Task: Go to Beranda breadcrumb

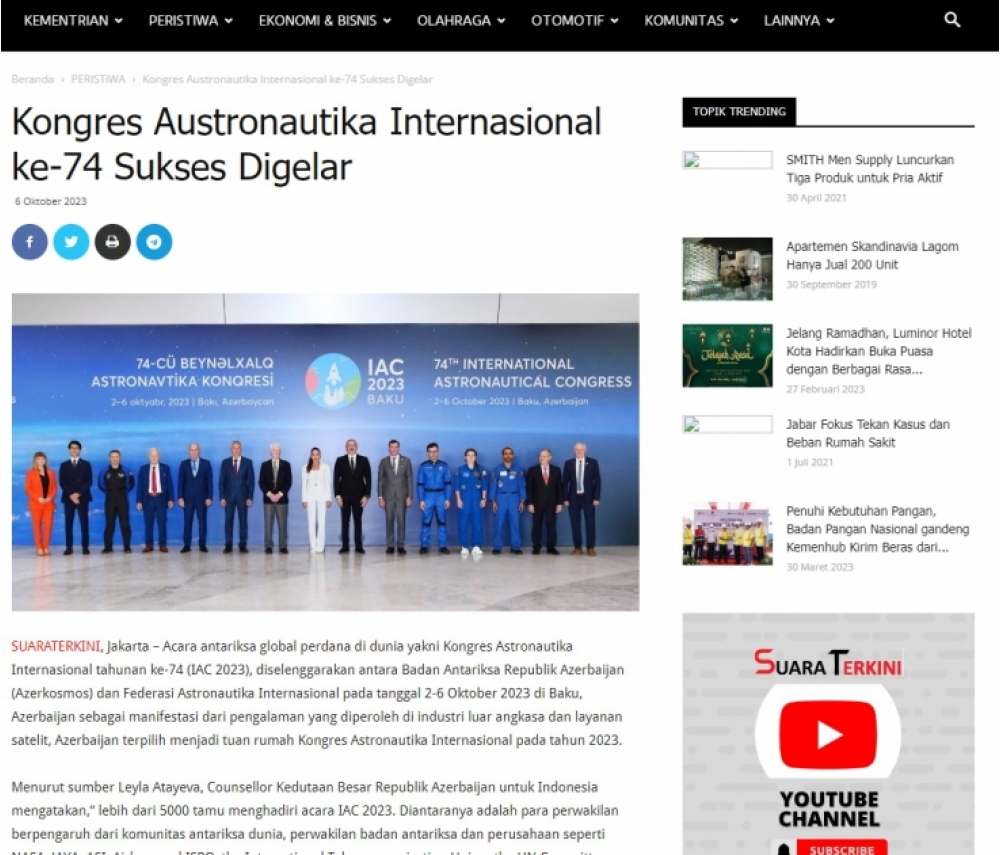Action: tap(33, 79)
